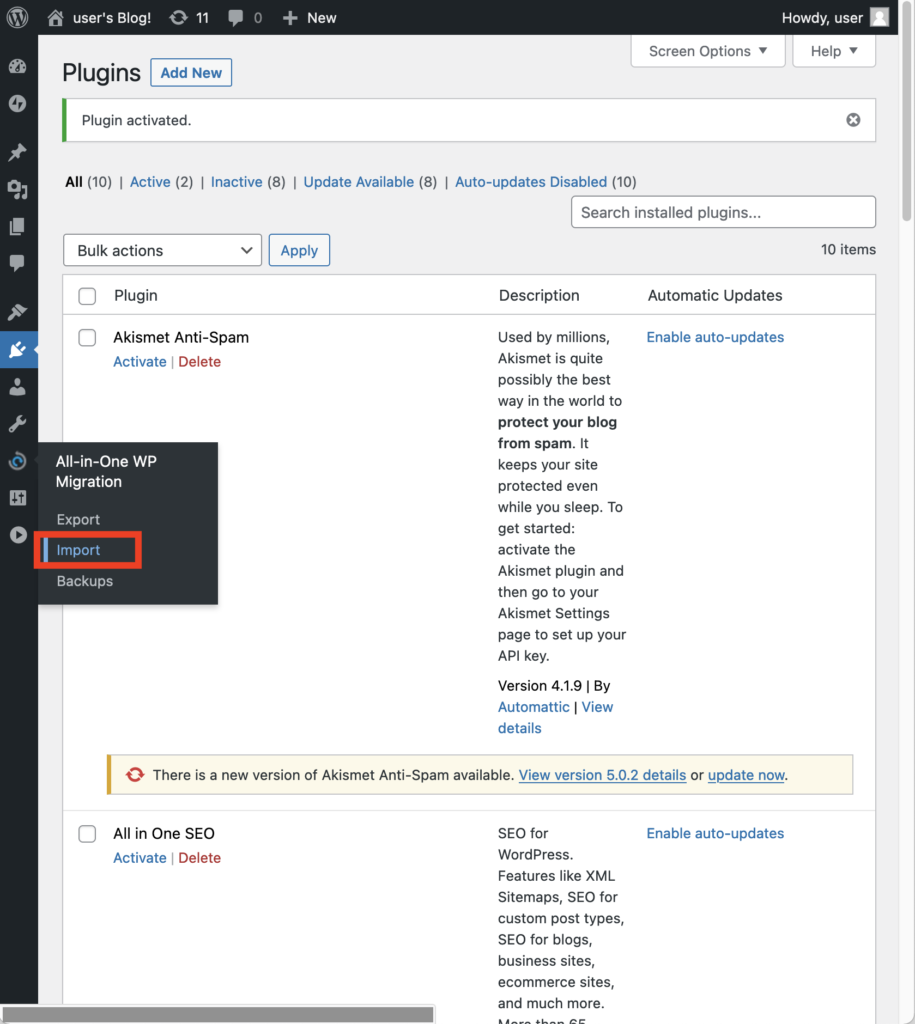Open the Pages sidebar icon

tap(18, 227)
